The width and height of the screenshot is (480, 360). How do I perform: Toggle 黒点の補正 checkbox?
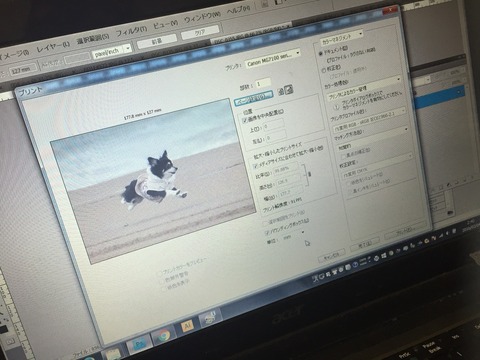point(344,156)
